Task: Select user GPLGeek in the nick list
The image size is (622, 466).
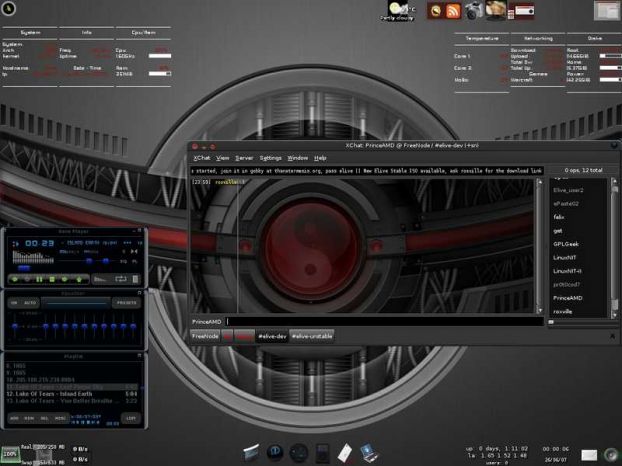Action: 566,244
